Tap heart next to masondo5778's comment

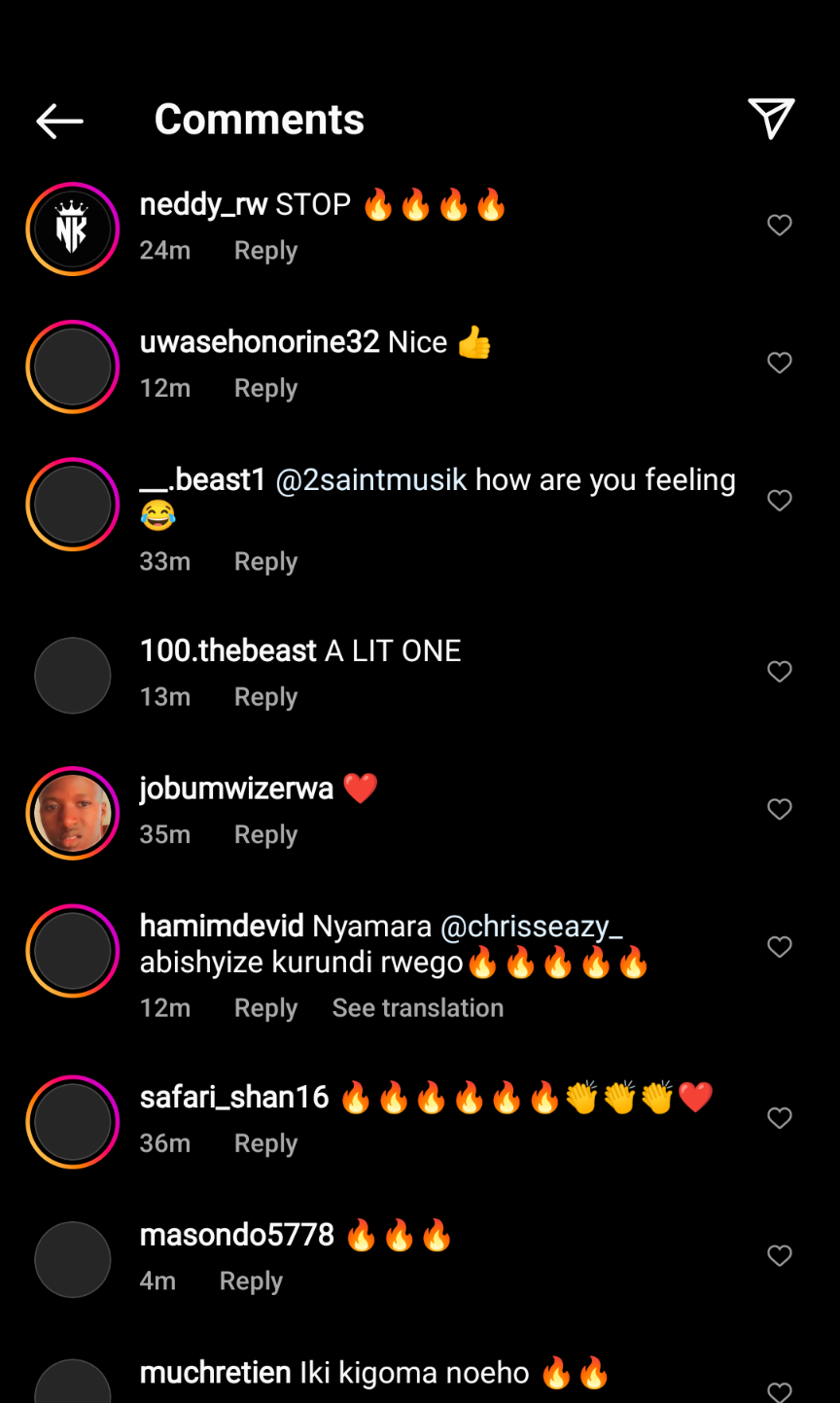coord(780,1256)
